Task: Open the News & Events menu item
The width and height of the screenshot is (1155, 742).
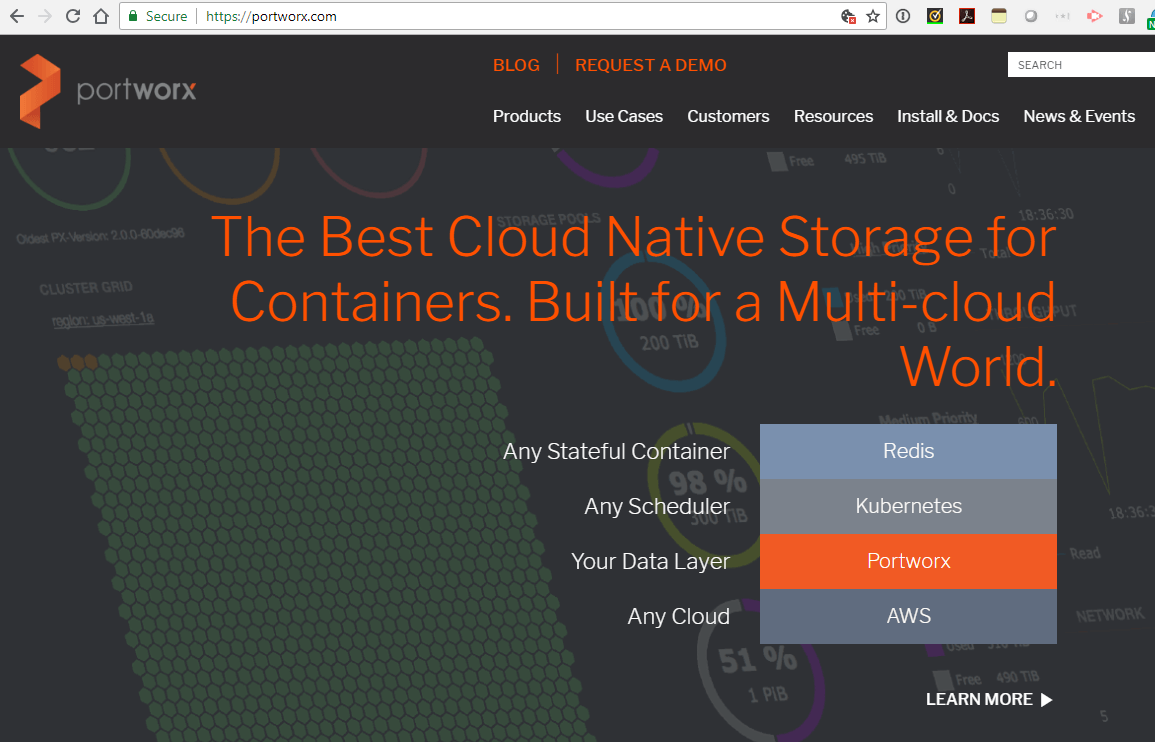Action: (x=1079, y=116)
